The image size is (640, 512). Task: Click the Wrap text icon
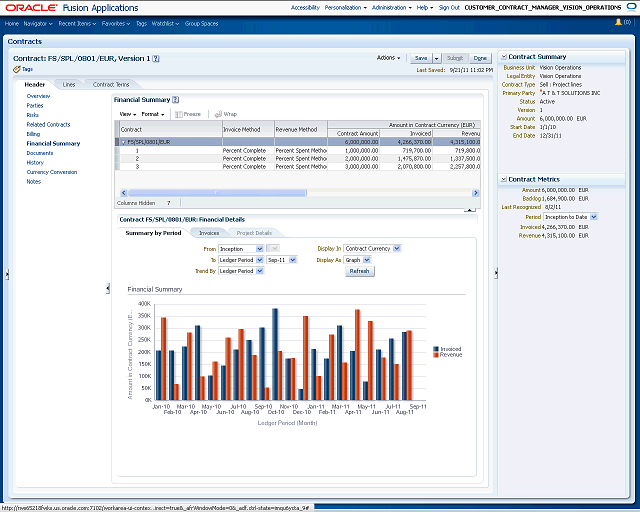[x=218, y=114]
